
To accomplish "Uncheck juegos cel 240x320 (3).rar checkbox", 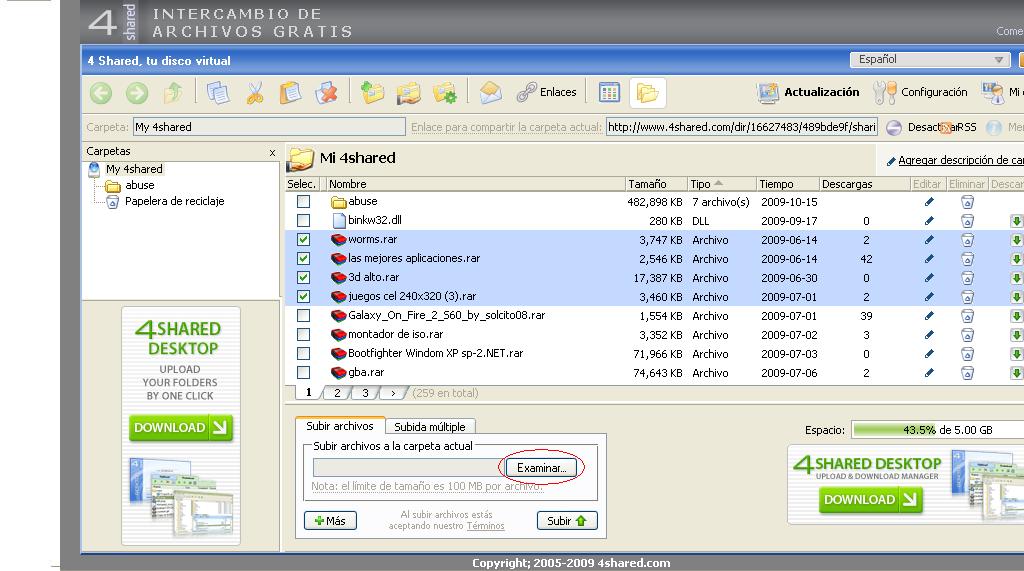I will coord(304,296).
